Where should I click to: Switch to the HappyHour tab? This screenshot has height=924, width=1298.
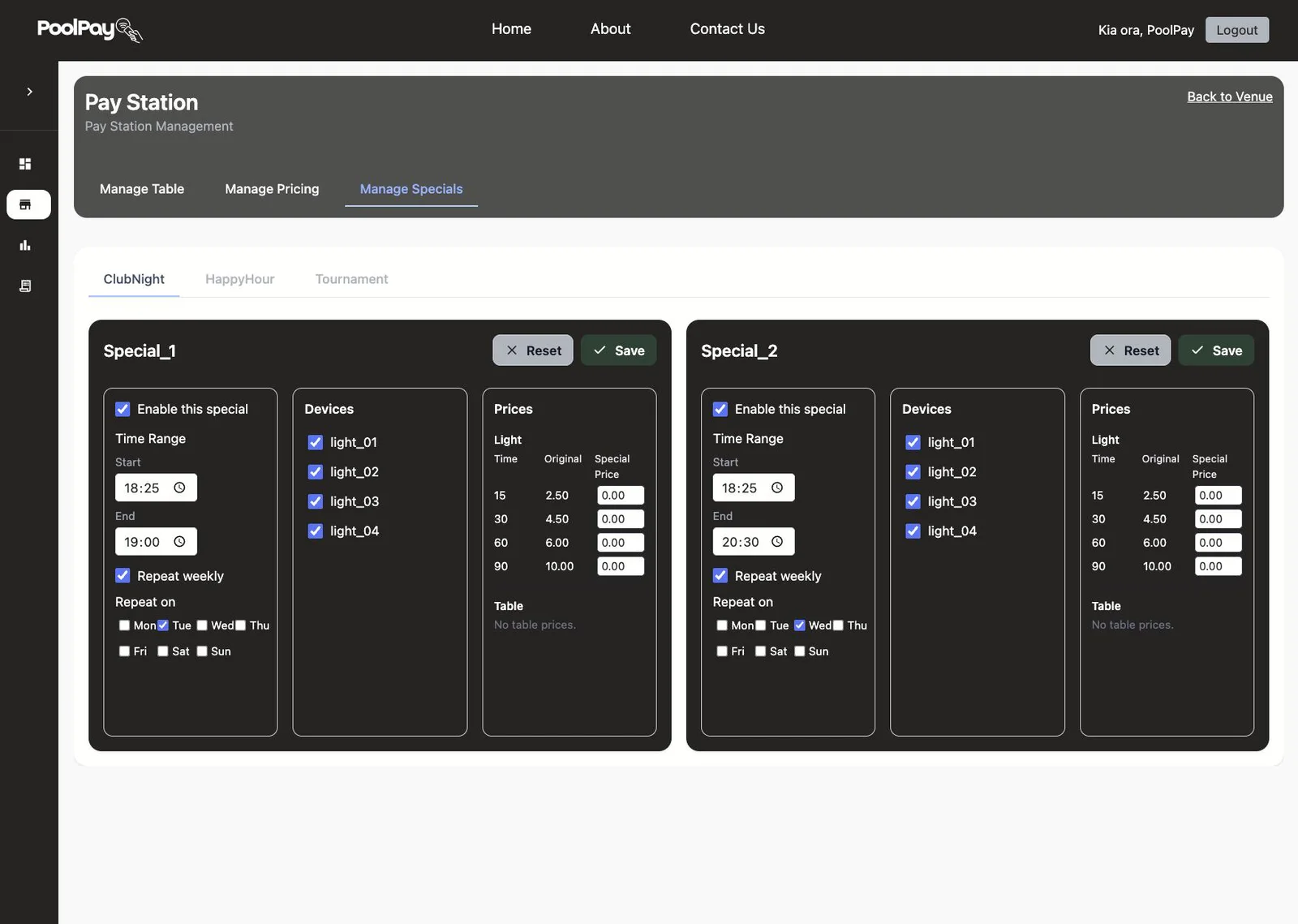[239, 279]
